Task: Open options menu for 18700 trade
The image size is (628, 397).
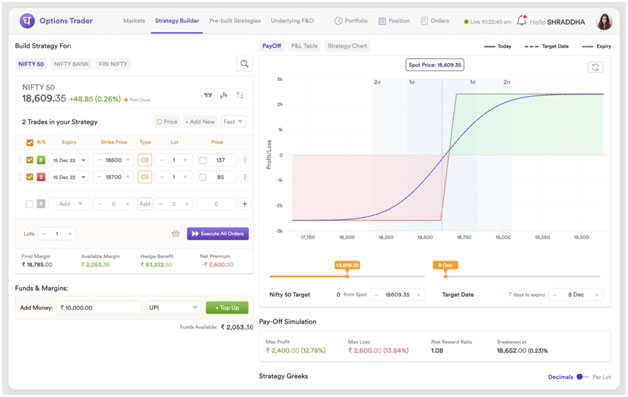Action: coord(245,177)
